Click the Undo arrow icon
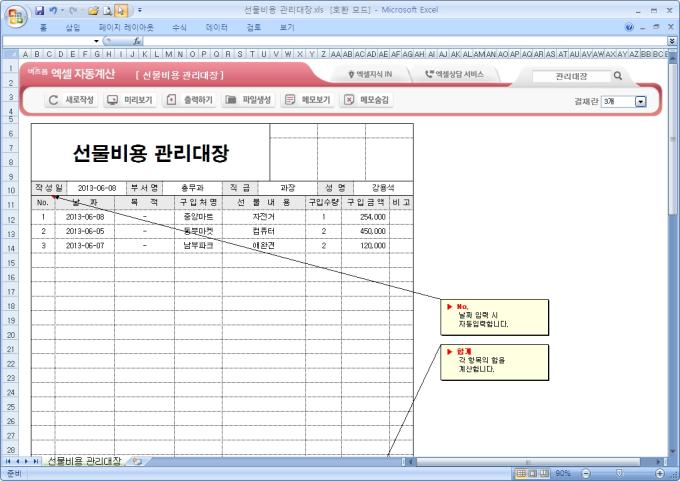 coord(53,10)
